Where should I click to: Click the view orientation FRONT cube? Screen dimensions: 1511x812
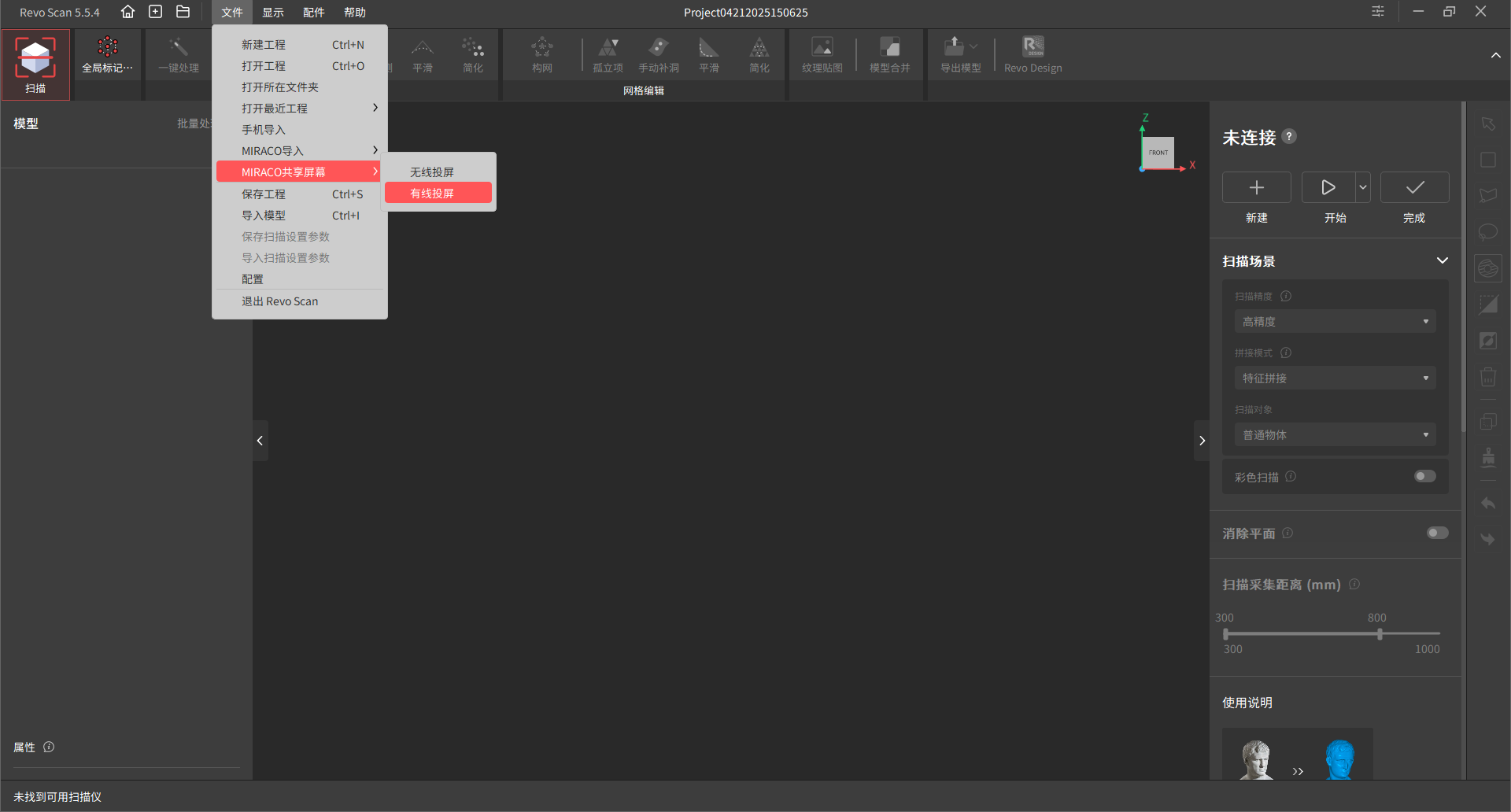tap(1158, 153)
